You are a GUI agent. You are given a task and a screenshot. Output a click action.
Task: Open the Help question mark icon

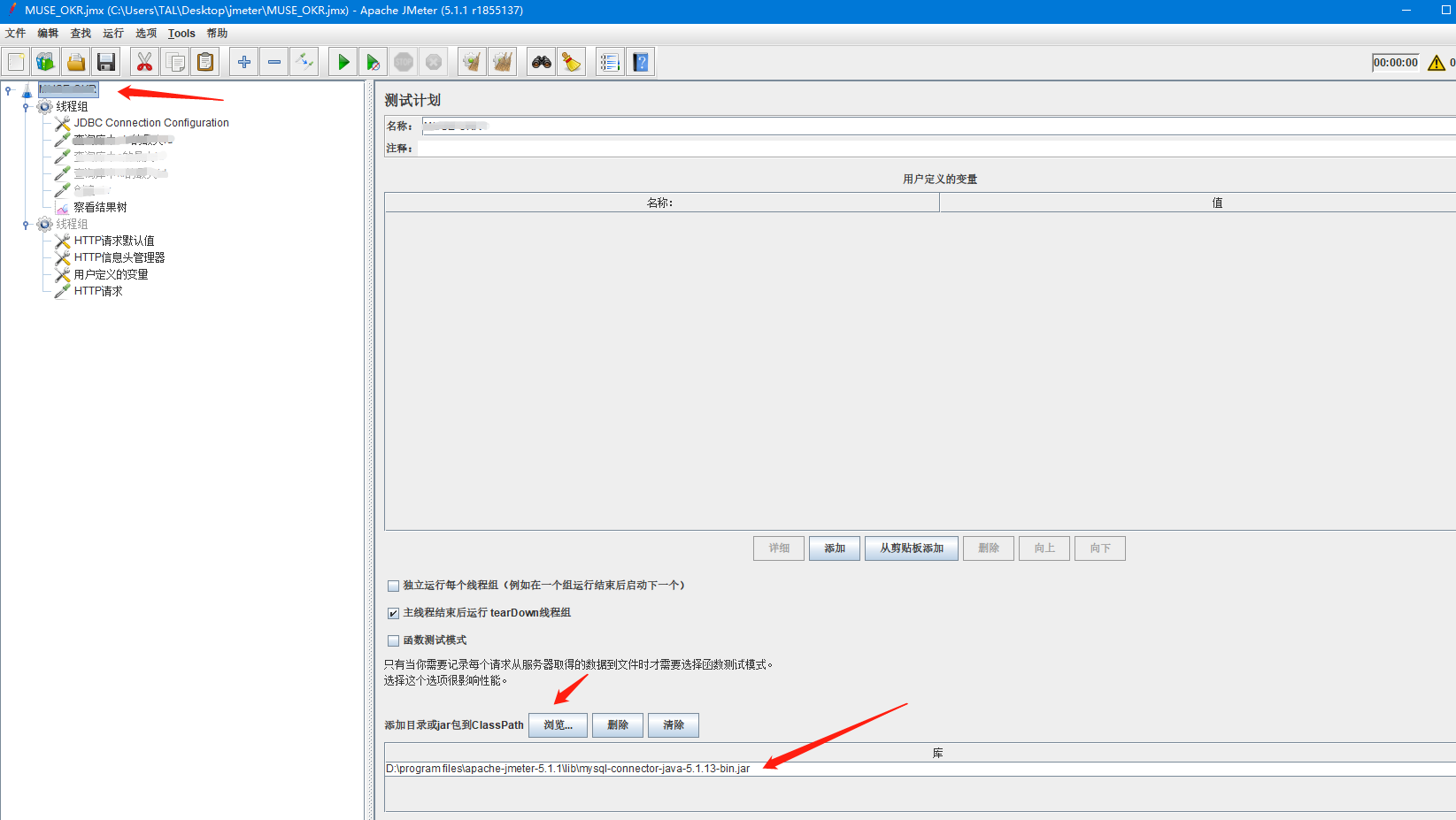[641, 62]
